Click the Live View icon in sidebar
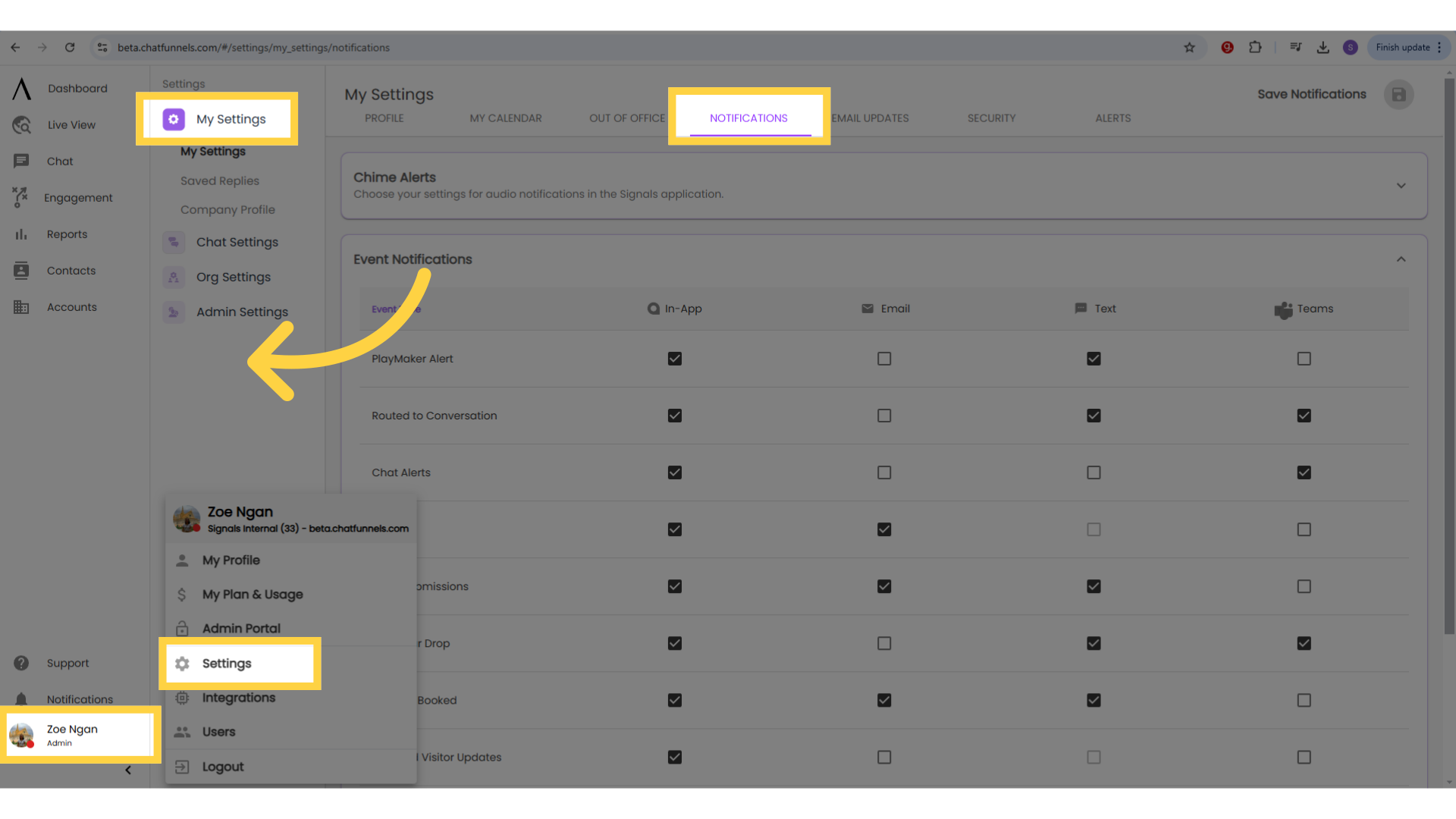 tap(21, 124)
